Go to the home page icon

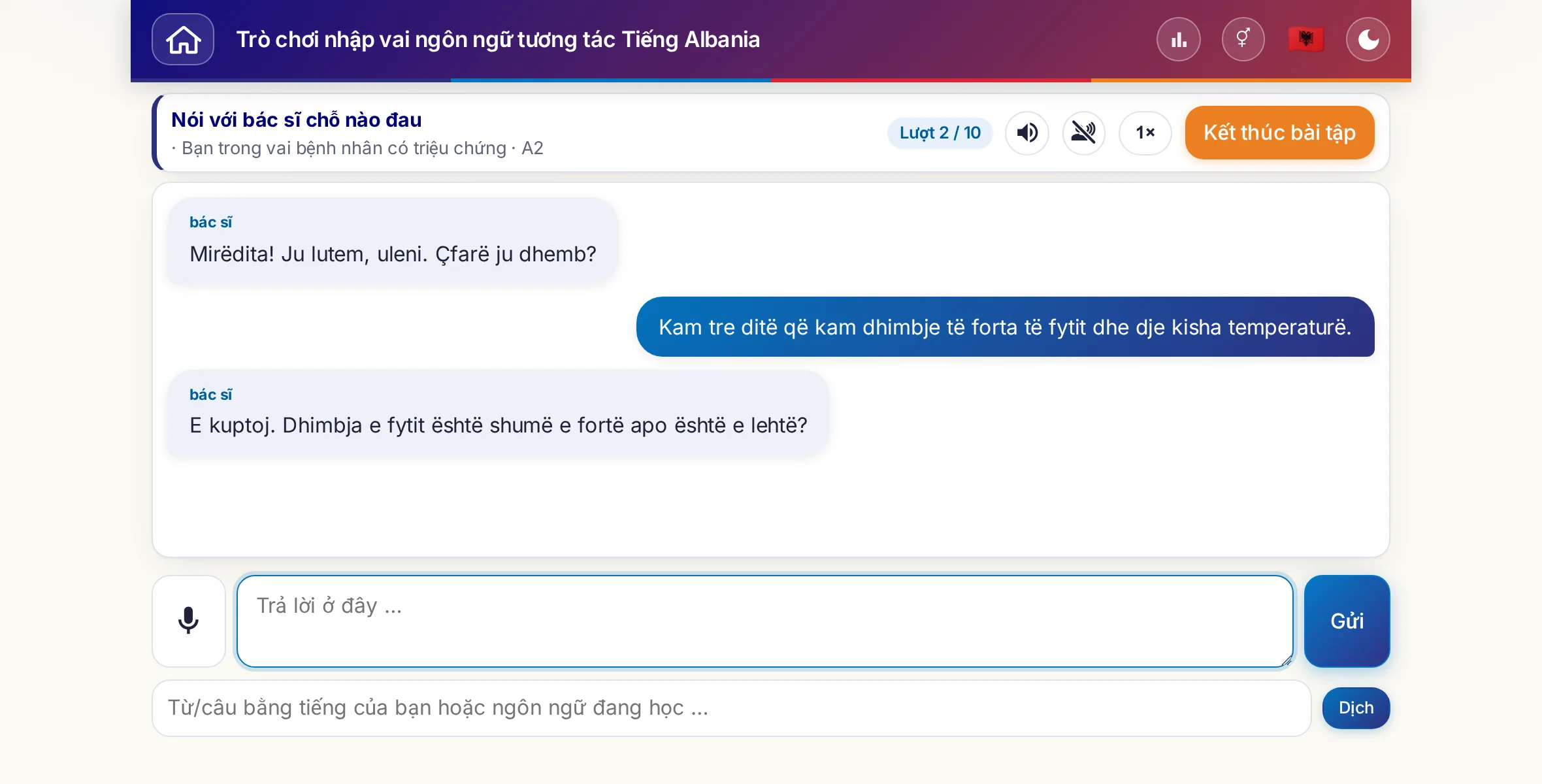click(183, 39)
